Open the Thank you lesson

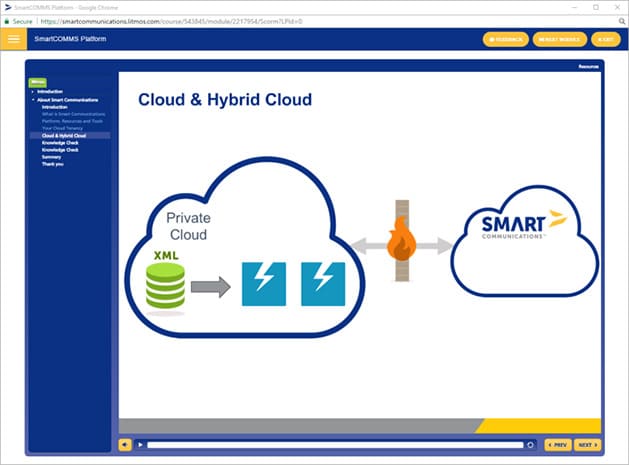coord(53,164)
